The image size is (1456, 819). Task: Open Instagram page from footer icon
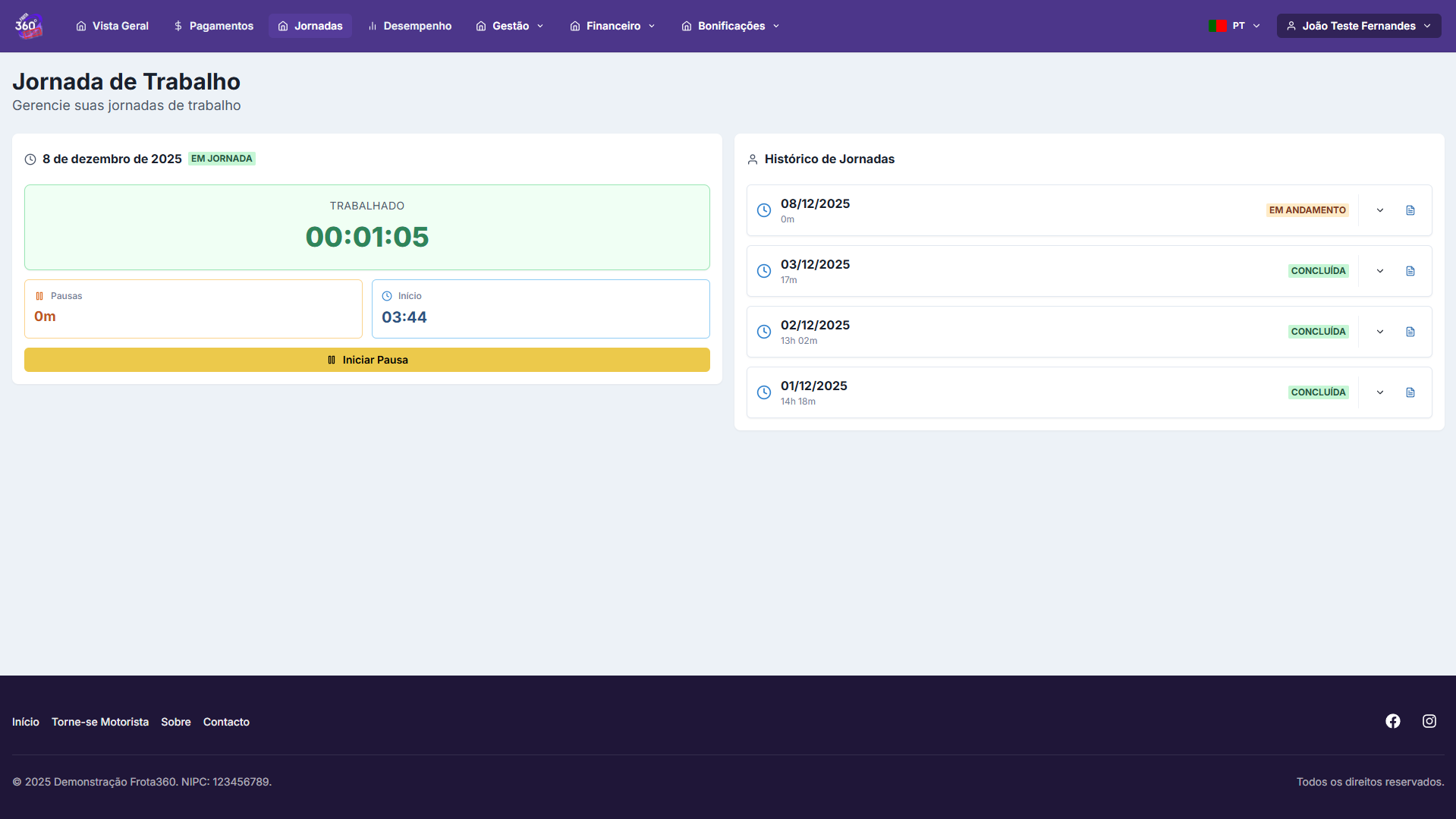coord(1429,721)
